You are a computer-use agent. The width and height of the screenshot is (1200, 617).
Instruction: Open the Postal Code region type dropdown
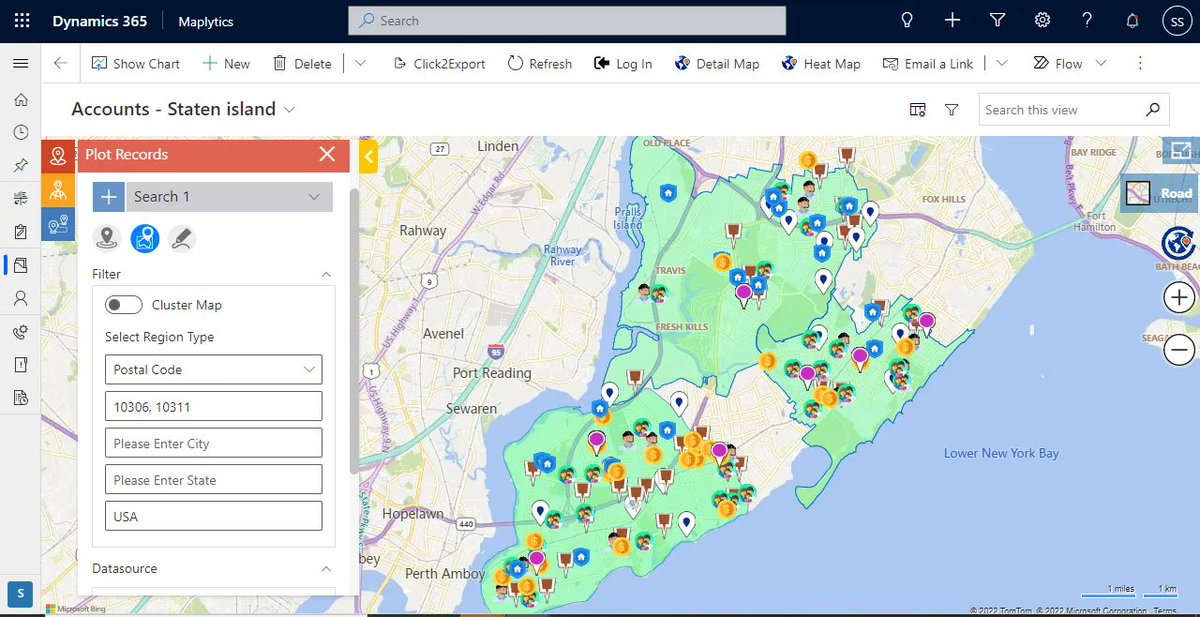point(213,369)
